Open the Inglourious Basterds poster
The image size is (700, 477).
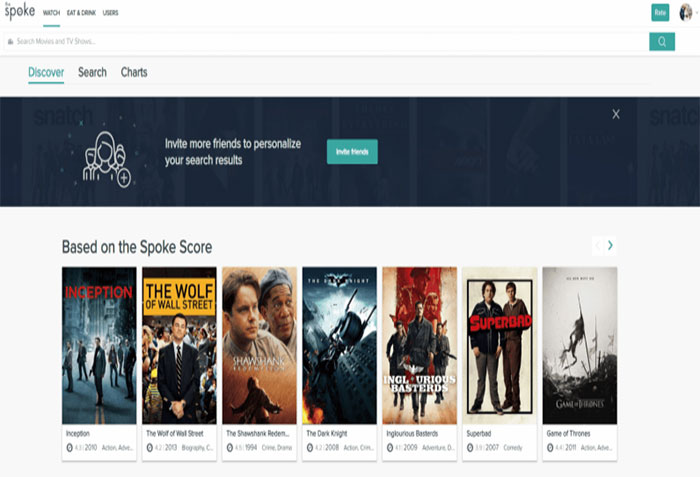pos(420,345)
